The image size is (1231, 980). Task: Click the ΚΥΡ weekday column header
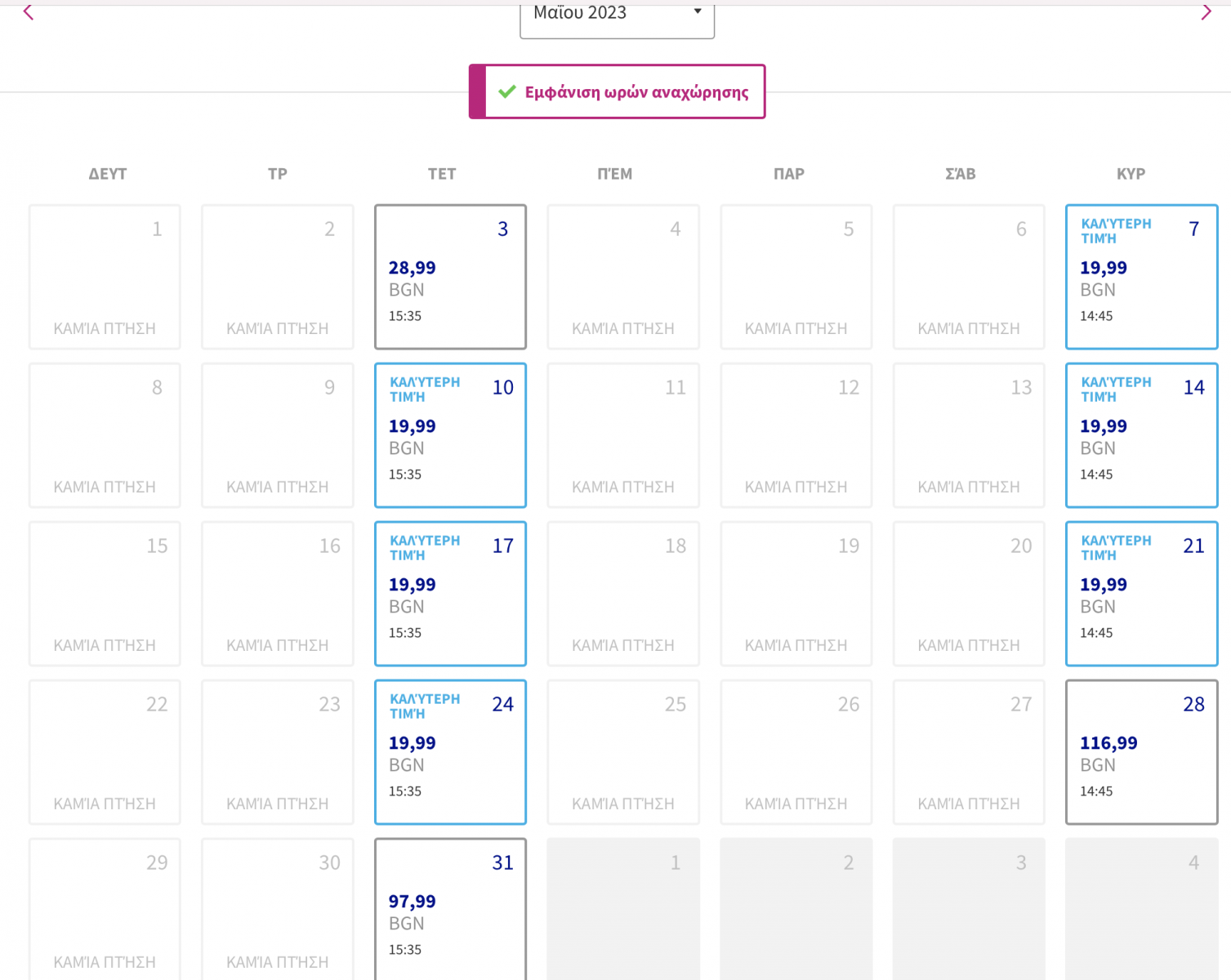1131,174
